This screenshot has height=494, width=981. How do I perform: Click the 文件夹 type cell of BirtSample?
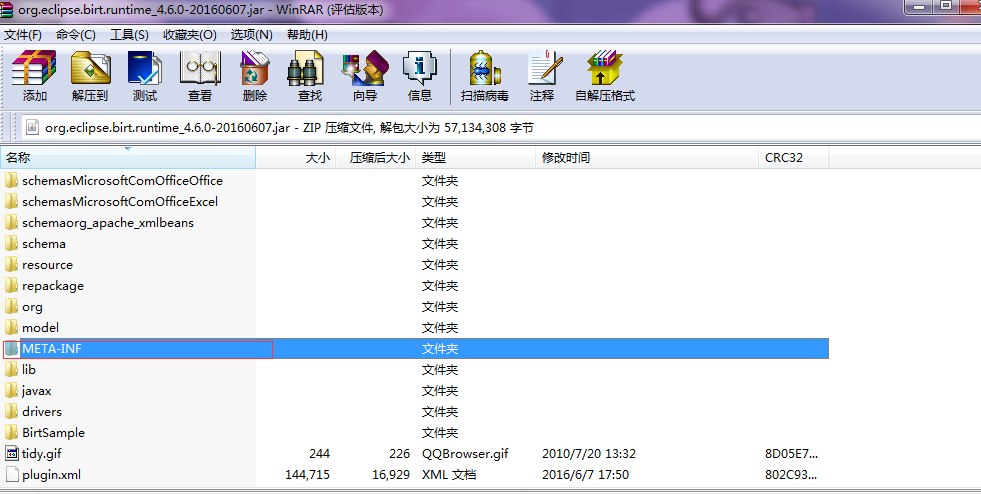coord(440,433)
